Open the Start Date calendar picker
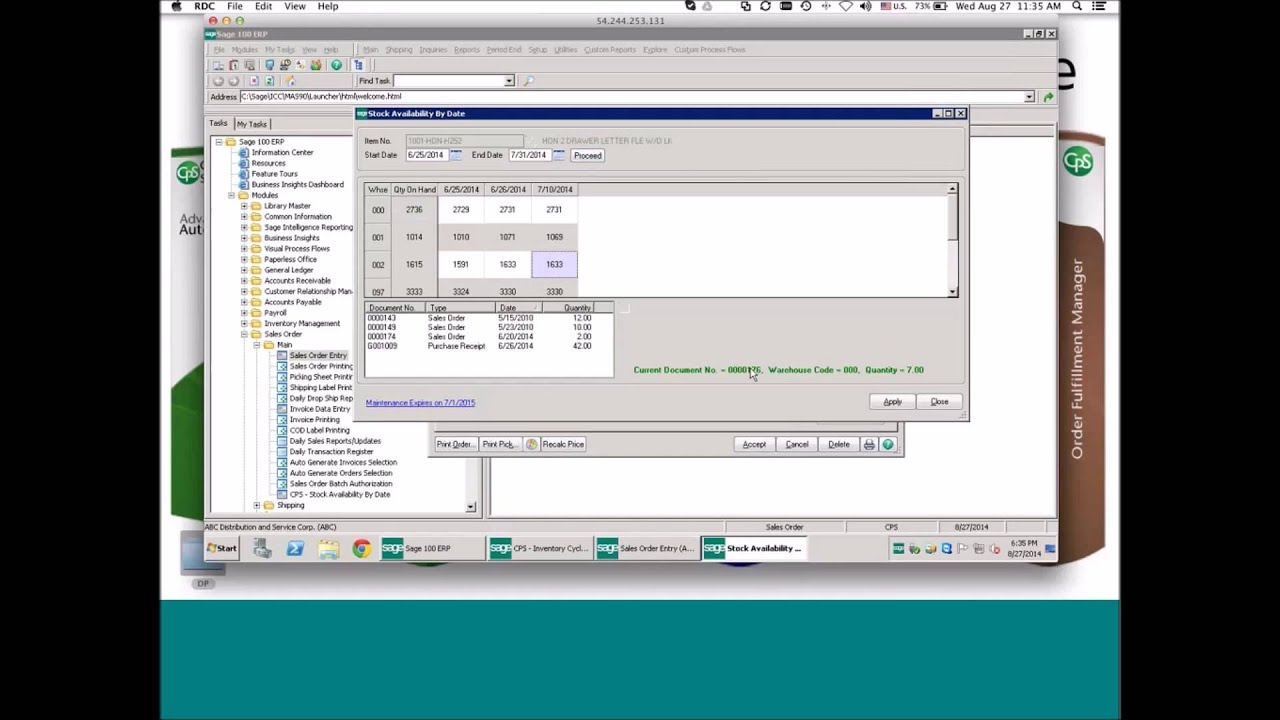Image resolution: width=1280 pixels, height=720 pixels. [x=456, y=155]
